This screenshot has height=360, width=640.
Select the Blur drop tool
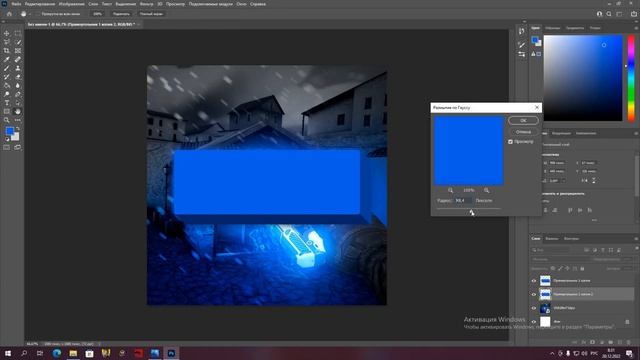[18, 86]
